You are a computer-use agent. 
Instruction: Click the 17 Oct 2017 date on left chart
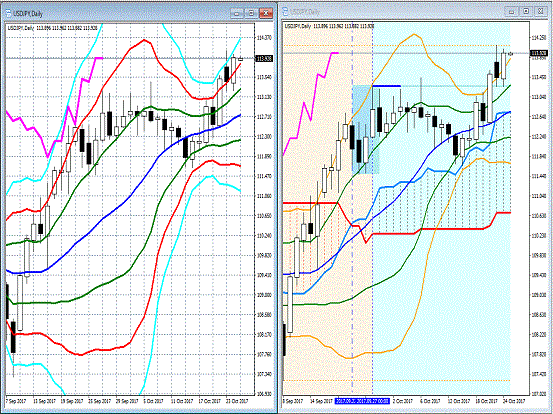(210, 401)
